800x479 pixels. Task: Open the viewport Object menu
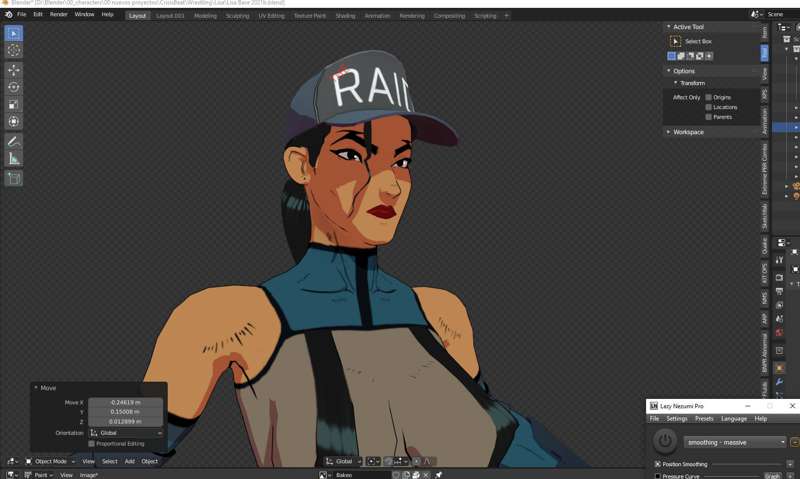(x=149, y=462)
